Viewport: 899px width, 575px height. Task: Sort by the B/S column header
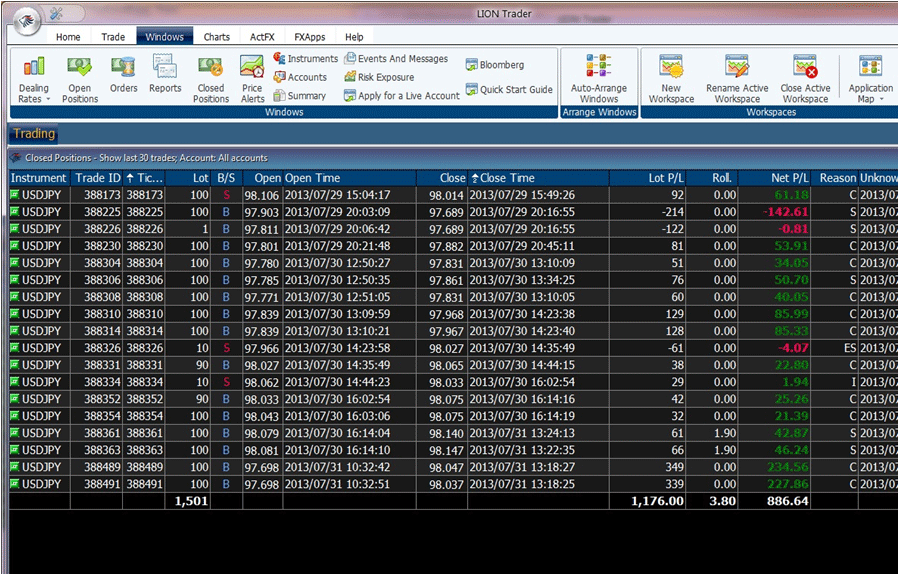pos(226,178)
